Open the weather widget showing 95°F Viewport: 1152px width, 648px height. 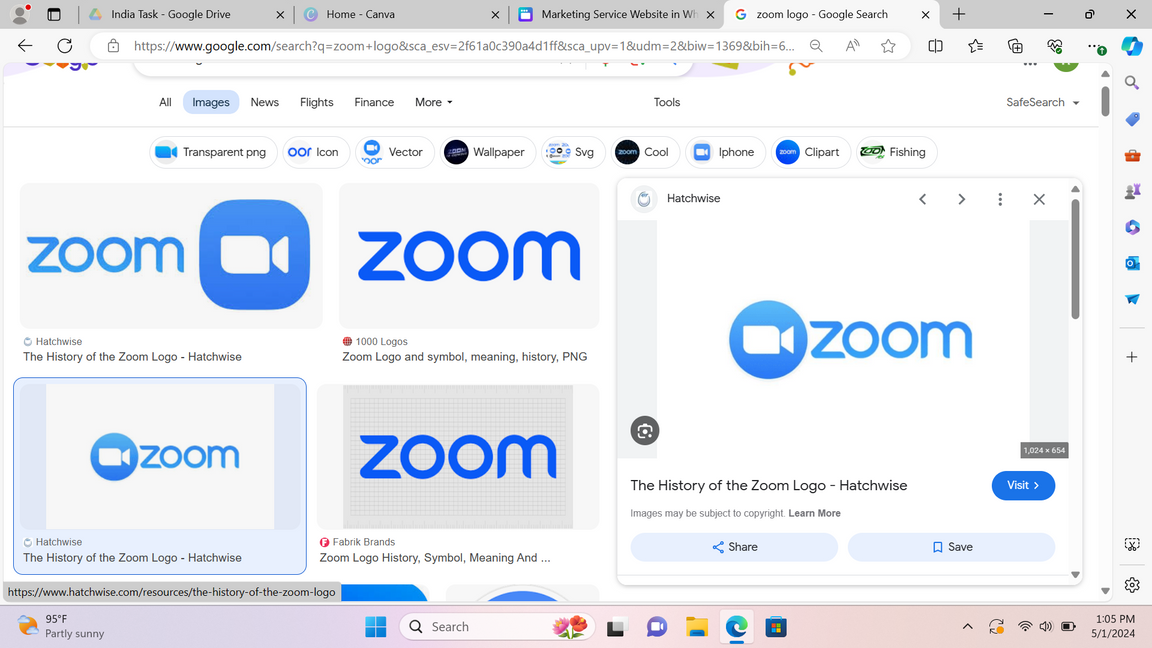(61, 626)
